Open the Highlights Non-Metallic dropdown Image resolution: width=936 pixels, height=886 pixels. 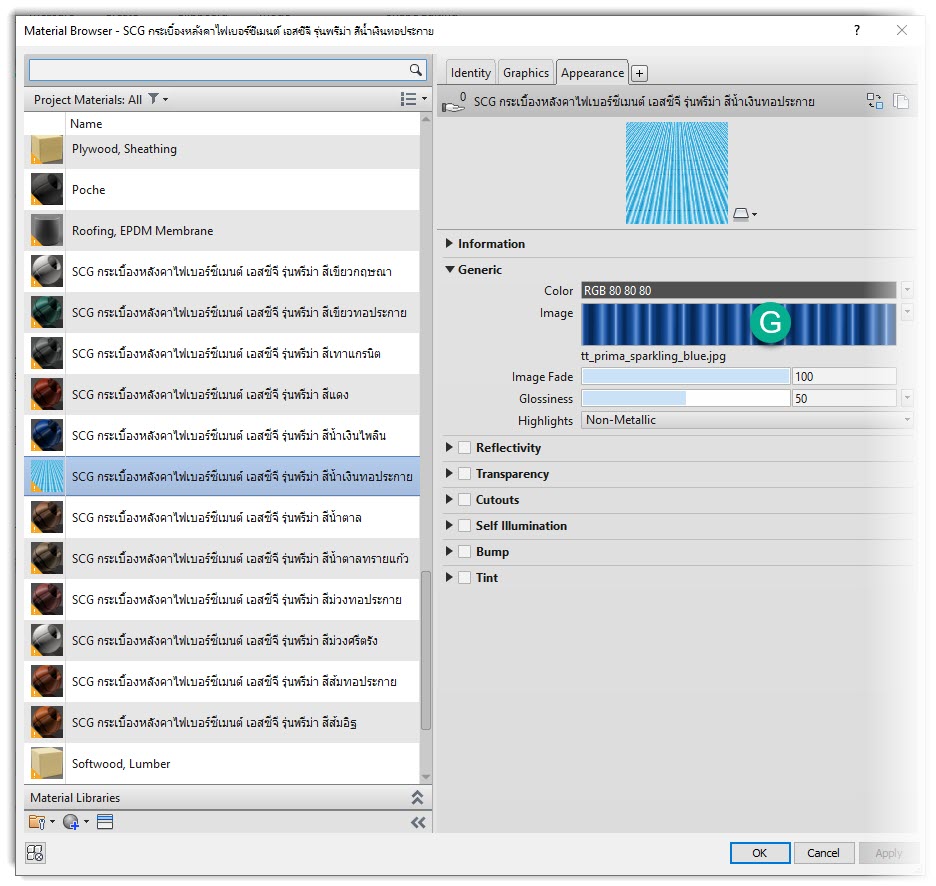(746, 421)
